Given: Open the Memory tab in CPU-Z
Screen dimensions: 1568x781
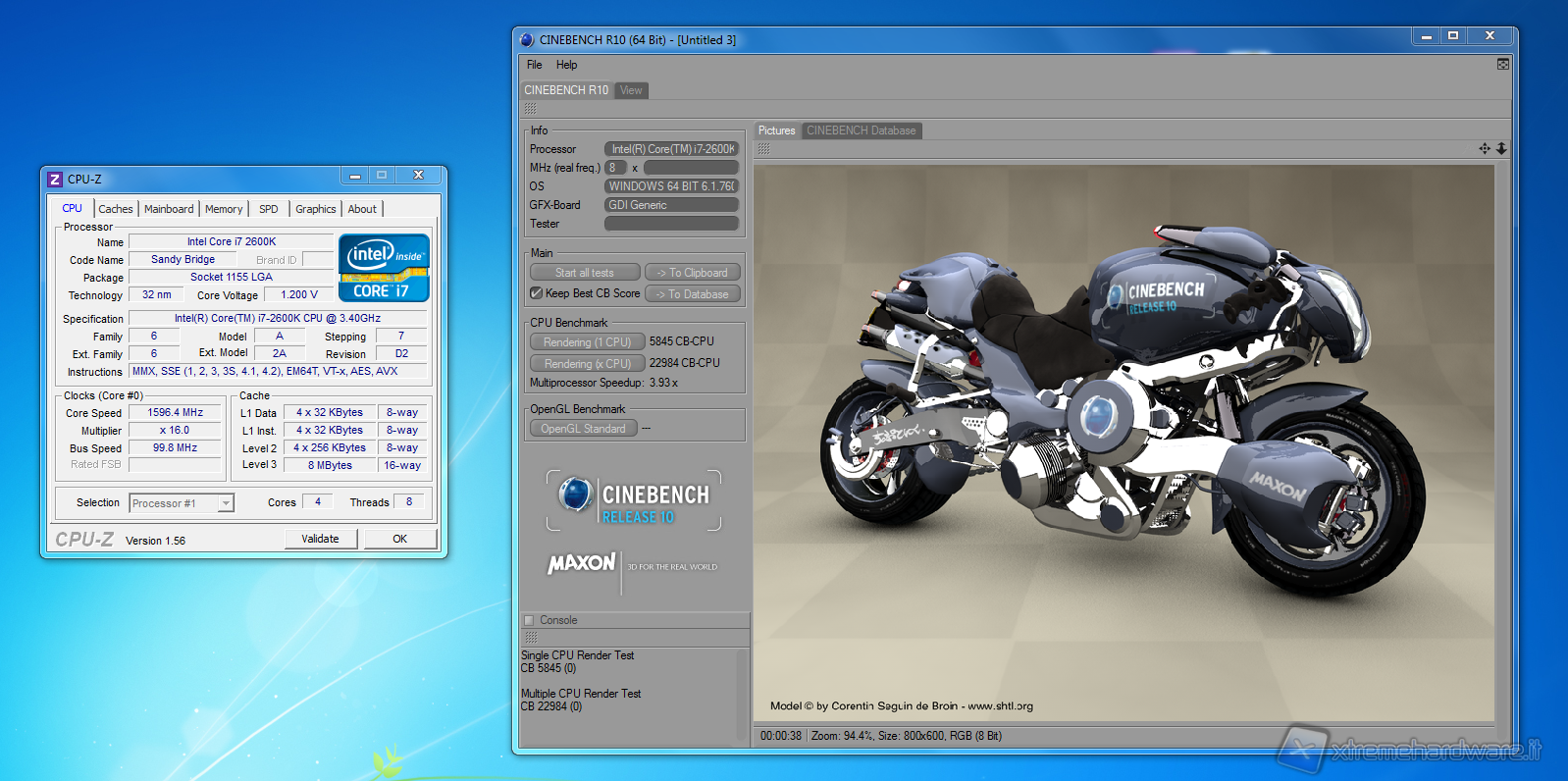Looking at the screenshot, I should point(224,209).
